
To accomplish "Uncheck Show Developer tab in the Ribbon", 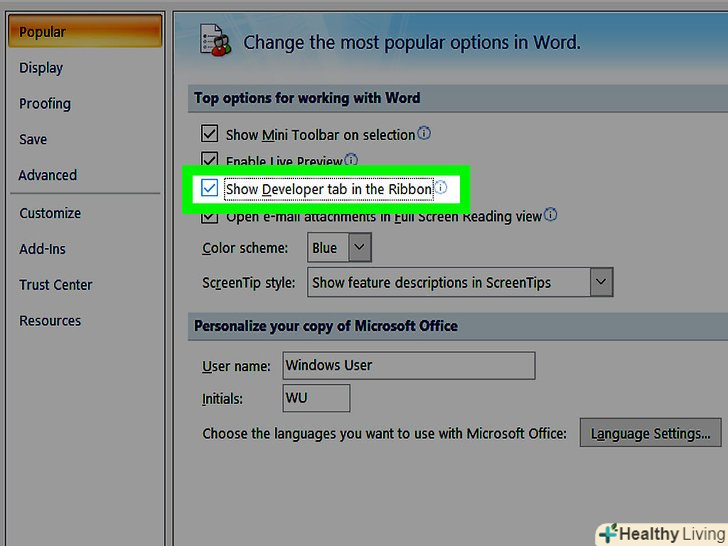I will (209, 188).
